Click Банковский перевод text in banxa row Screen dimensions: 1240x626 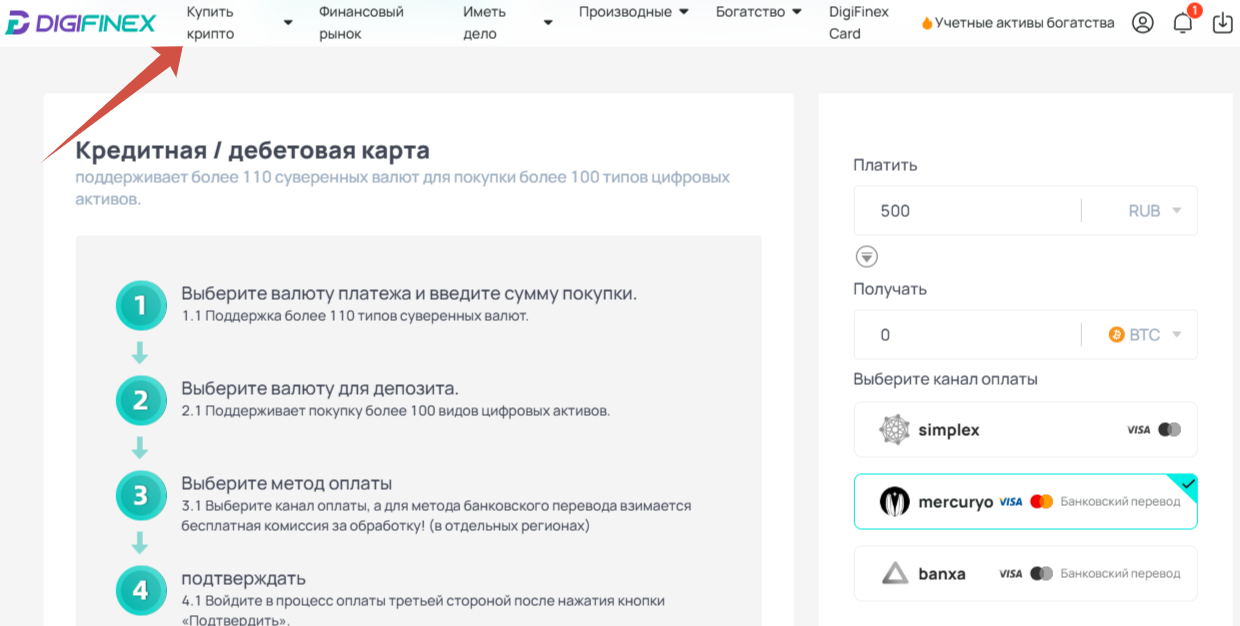point(1120,574)
